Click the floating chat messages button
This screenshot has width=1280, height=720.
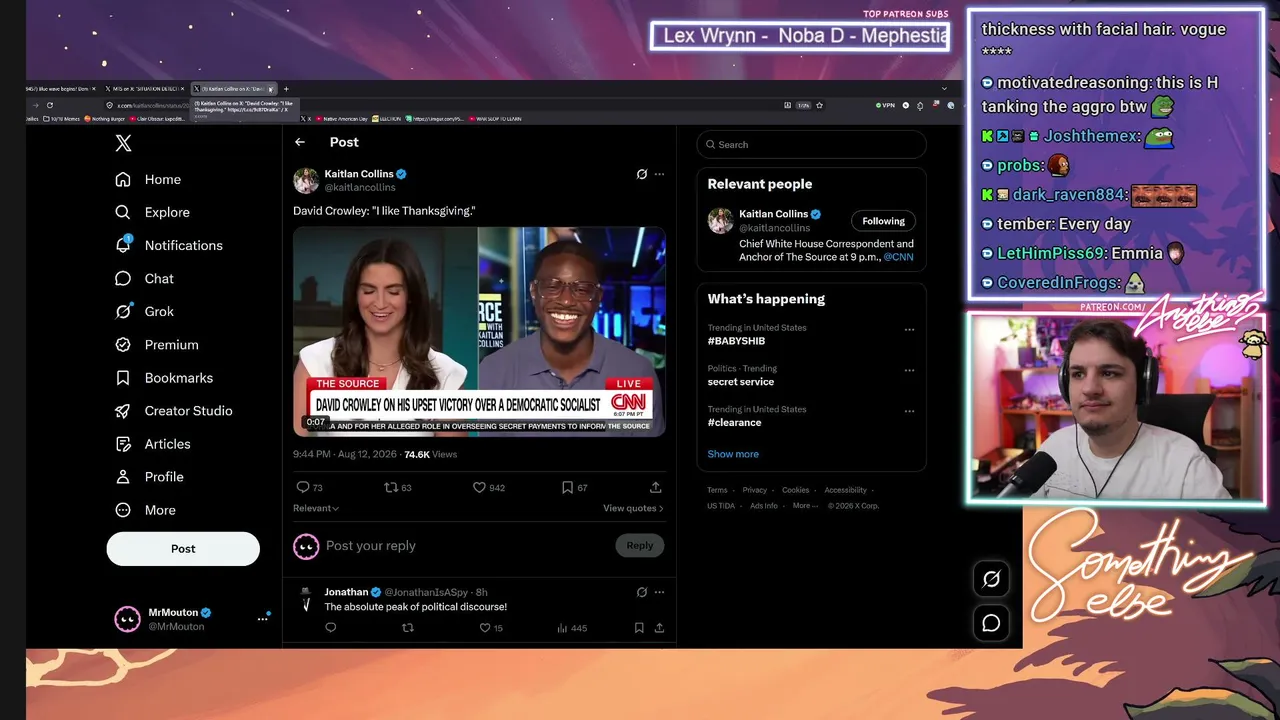coord(991,623)
